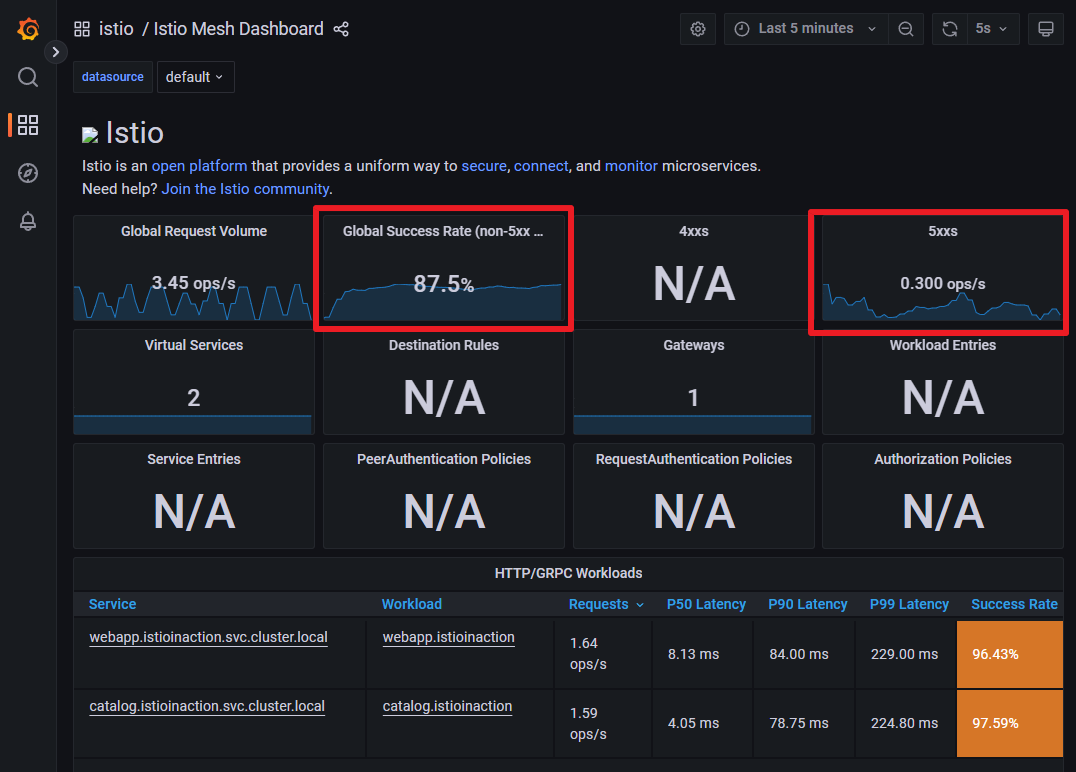
Task: Click the 4xxs panel title
Action: click(x=694, y=231)
